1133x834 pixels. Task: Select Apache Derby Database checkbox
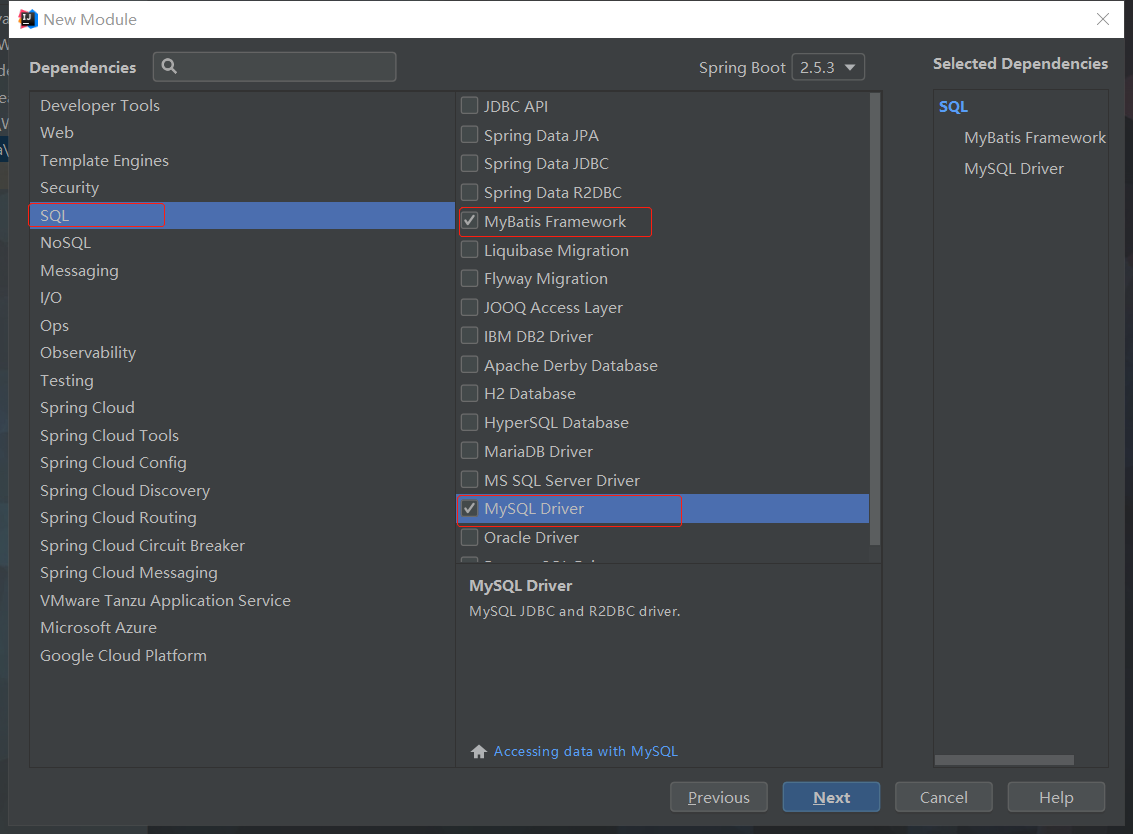click(x=470, y=365)
